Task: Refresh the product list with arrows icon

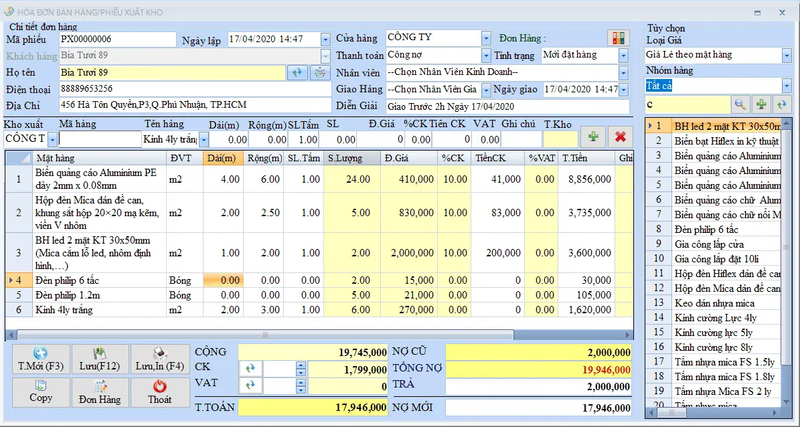Action: click(781, 104)
